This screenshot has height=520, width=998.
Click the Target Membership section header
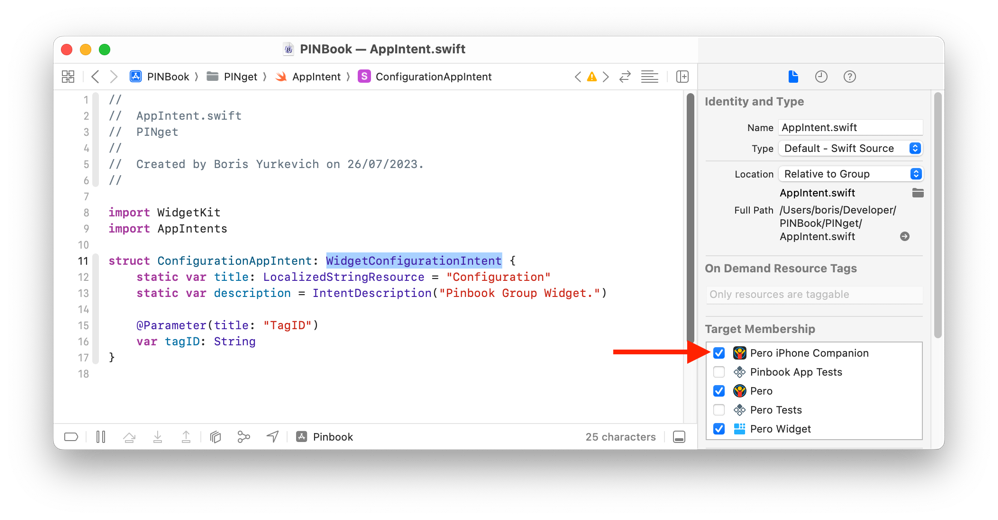click(760, 329)
